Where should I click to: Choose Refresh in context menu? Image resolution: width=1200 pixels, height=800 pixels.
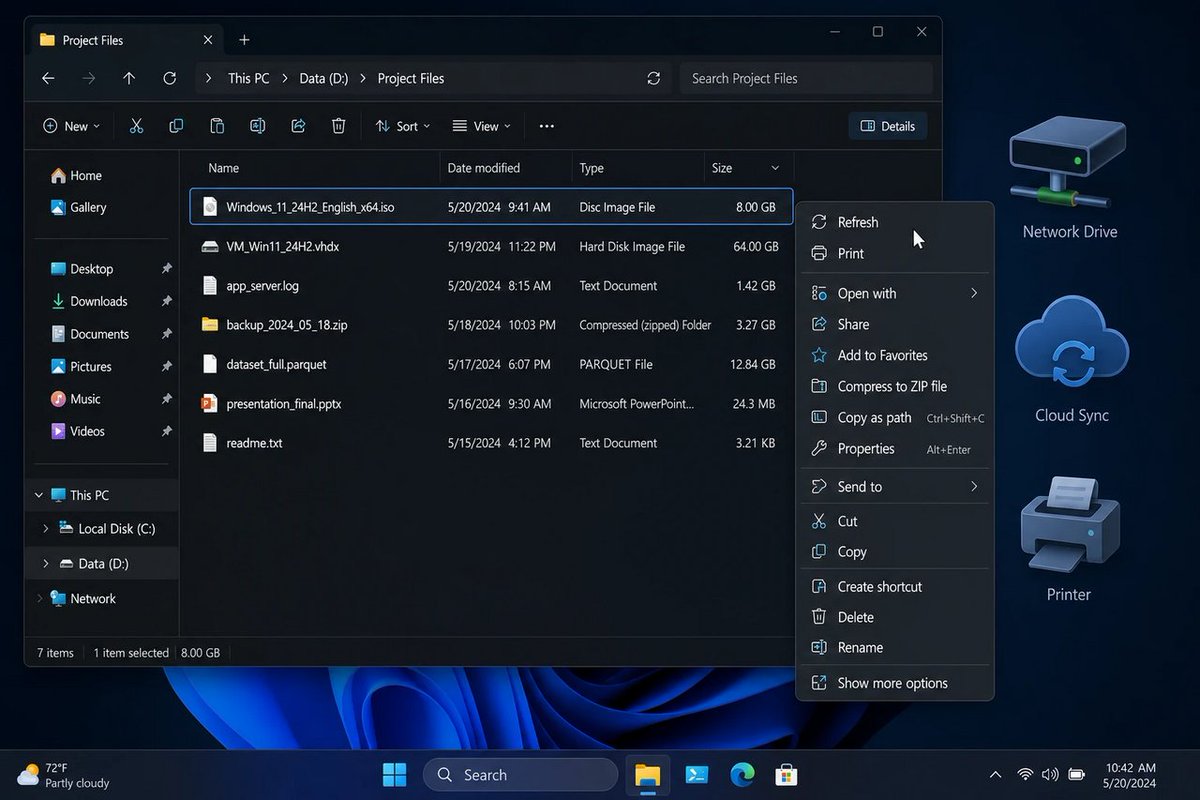coord(895,222)
